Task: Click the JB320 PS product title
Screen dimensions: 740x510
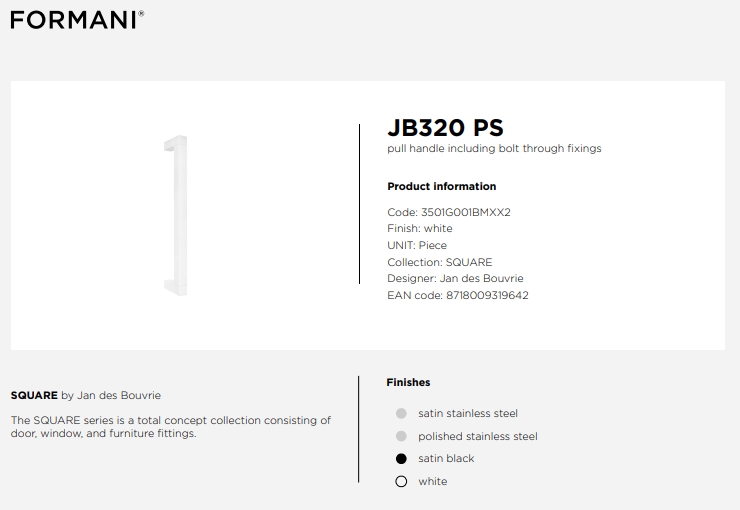Action: tap(446, 127)
